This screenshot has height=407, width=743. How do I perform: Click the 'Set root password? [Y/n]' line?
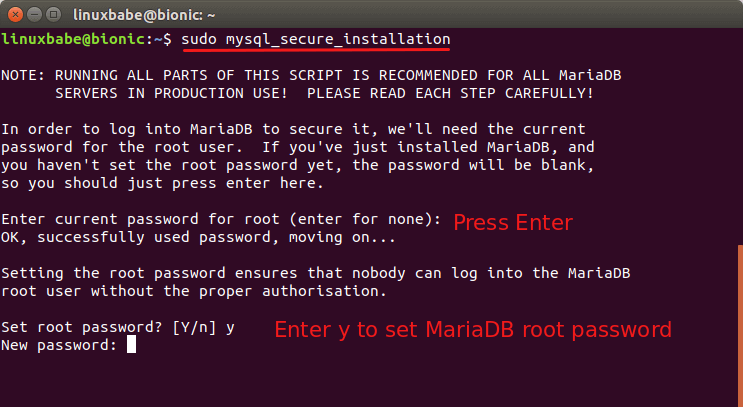coord(118,327)
